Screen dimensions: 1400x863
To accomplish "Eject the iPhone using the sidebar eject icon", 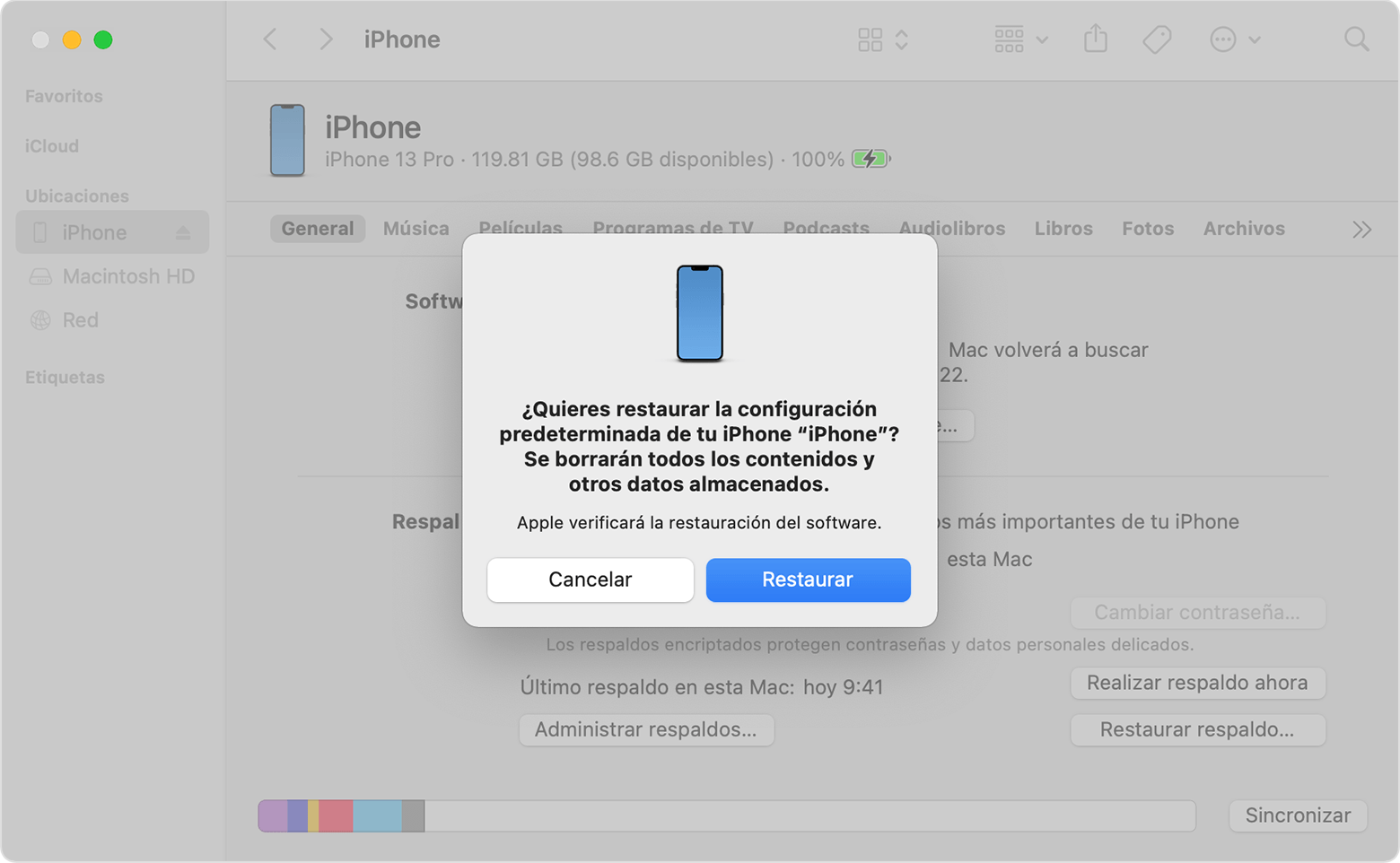I will click(183, 231).
